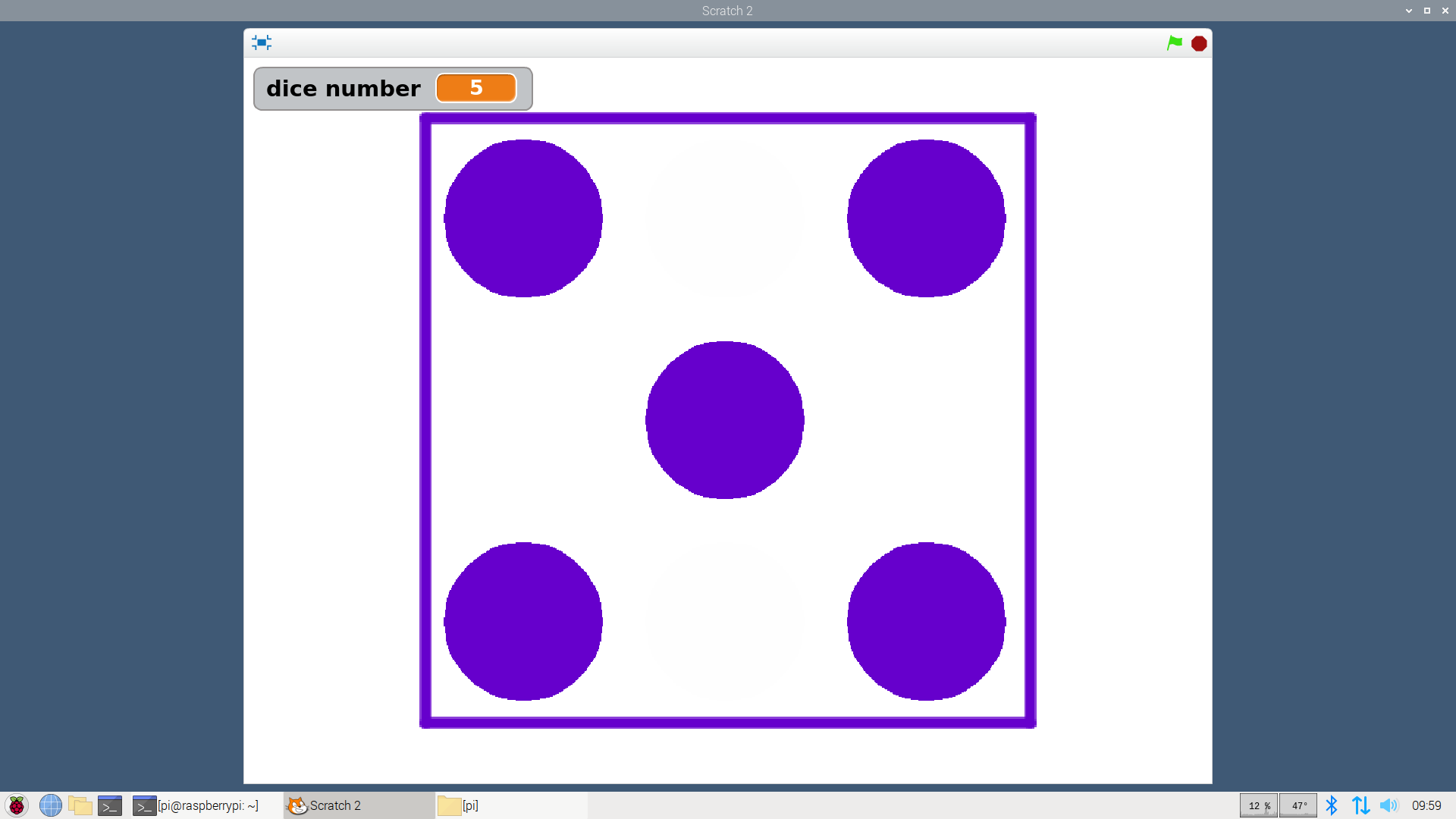Open the File Manager from taskbar
The height and width of the screenshot is (819, 1456).
click(80, 805)
